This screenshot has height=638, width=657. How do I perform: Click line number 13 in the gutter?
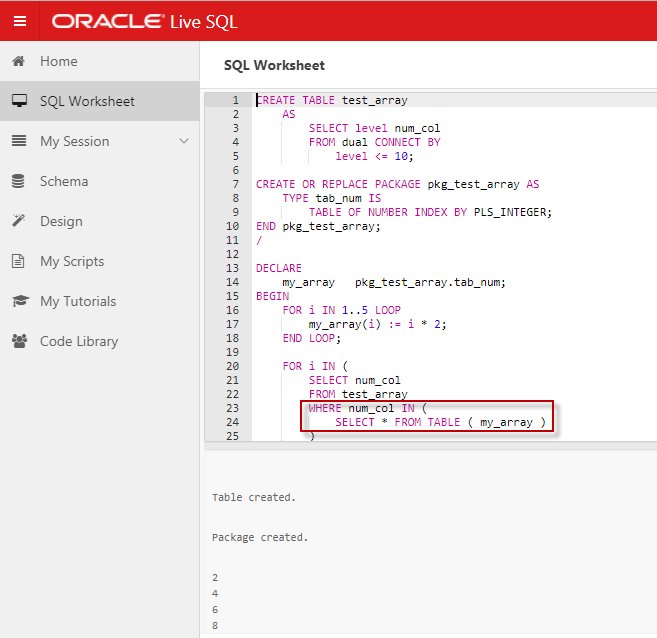tap(233, 268)
